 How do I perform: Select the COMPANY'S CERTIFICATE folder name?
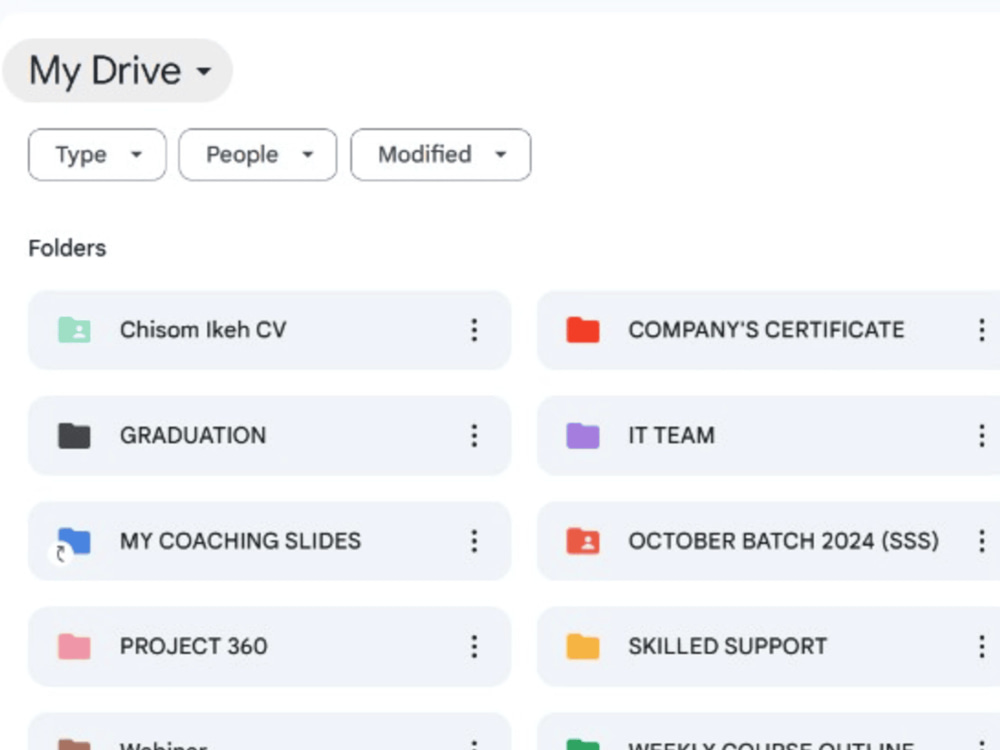point(766,330)
